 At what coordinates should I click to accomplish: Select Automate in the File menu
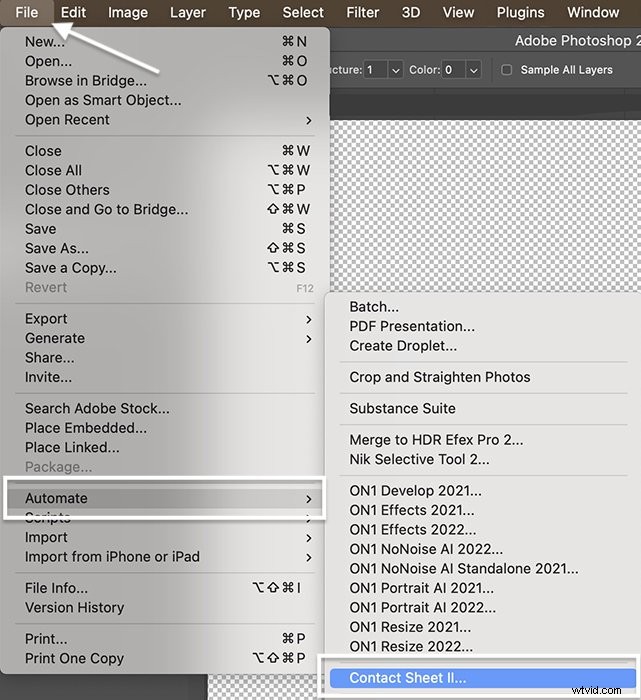(165, 498)
